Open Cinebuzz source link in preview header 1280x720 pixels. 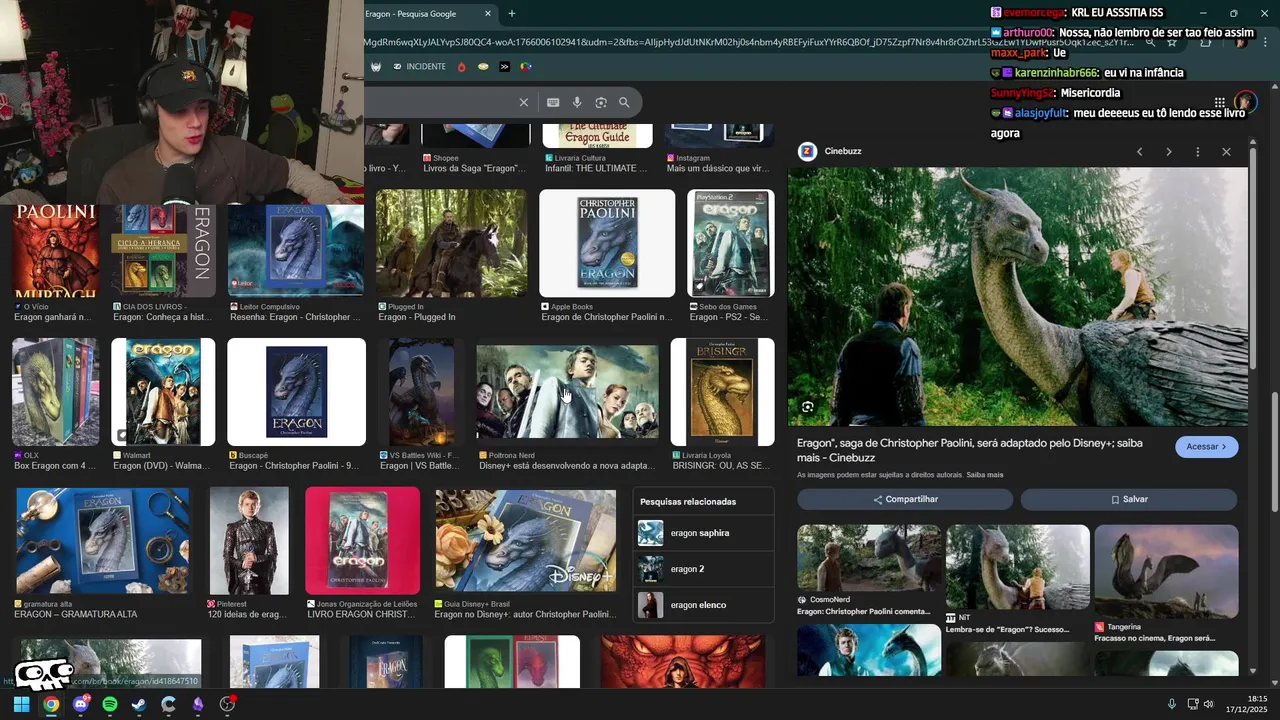(x=830, y=151)
